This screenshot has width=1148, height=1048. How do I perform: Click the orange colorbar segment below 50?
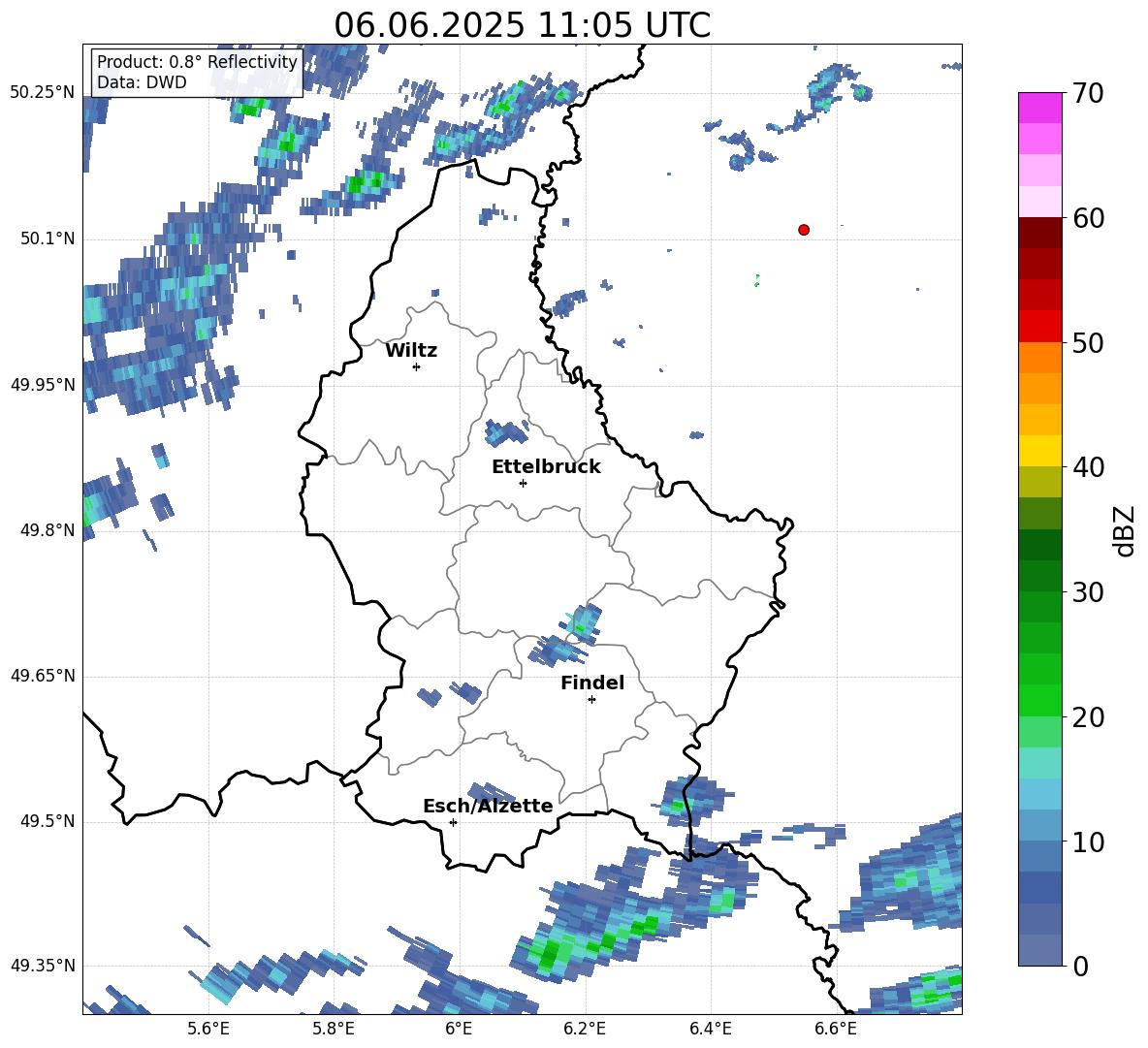[1039, 357]
